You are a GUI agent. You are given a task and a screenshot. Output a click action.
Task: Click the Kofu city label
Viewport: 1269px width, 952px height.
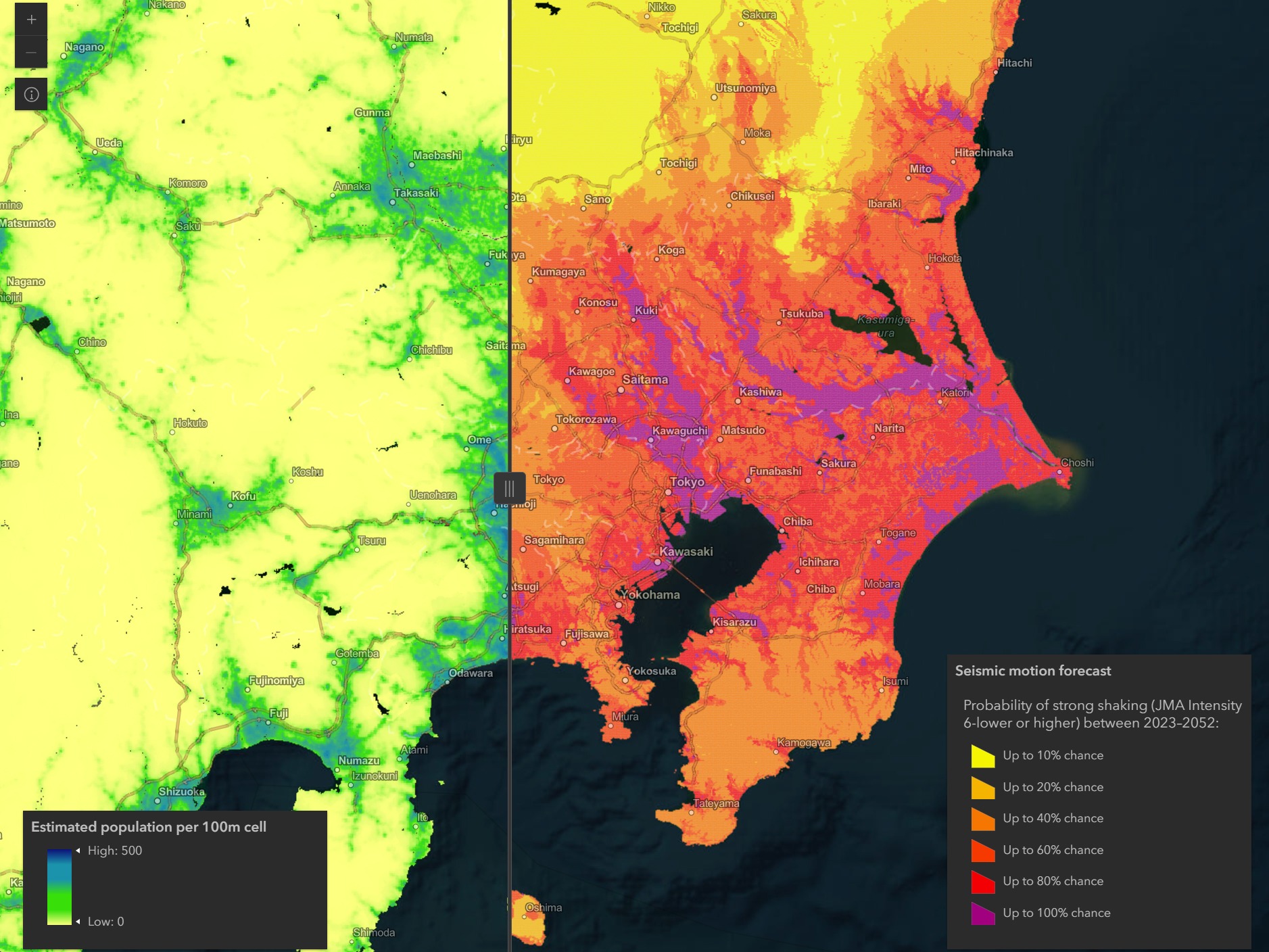243,496
